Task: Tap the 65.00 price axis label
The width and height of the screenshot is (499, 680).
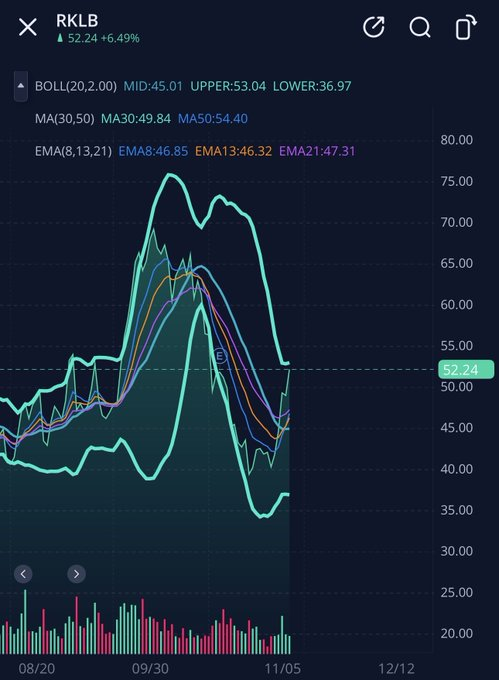Action: tap(457, 263)
